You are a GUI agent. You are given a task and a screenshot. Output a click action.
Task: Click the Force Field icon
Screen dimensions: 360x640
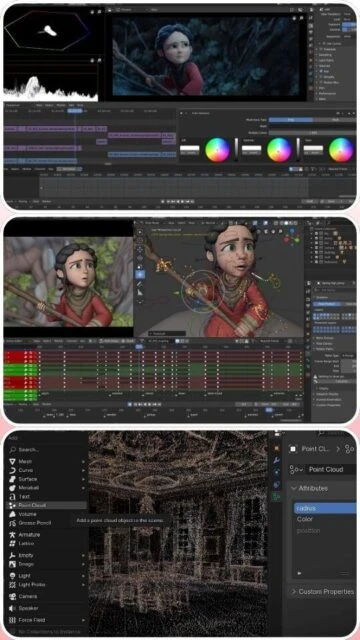[12, 620]
